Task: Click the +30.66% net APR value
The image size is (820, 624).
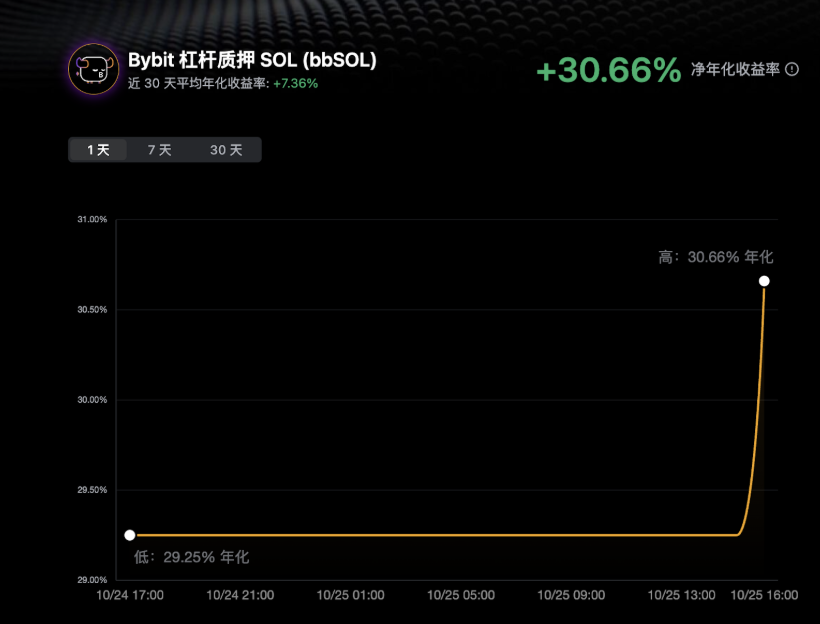Action: coord(609,70)
